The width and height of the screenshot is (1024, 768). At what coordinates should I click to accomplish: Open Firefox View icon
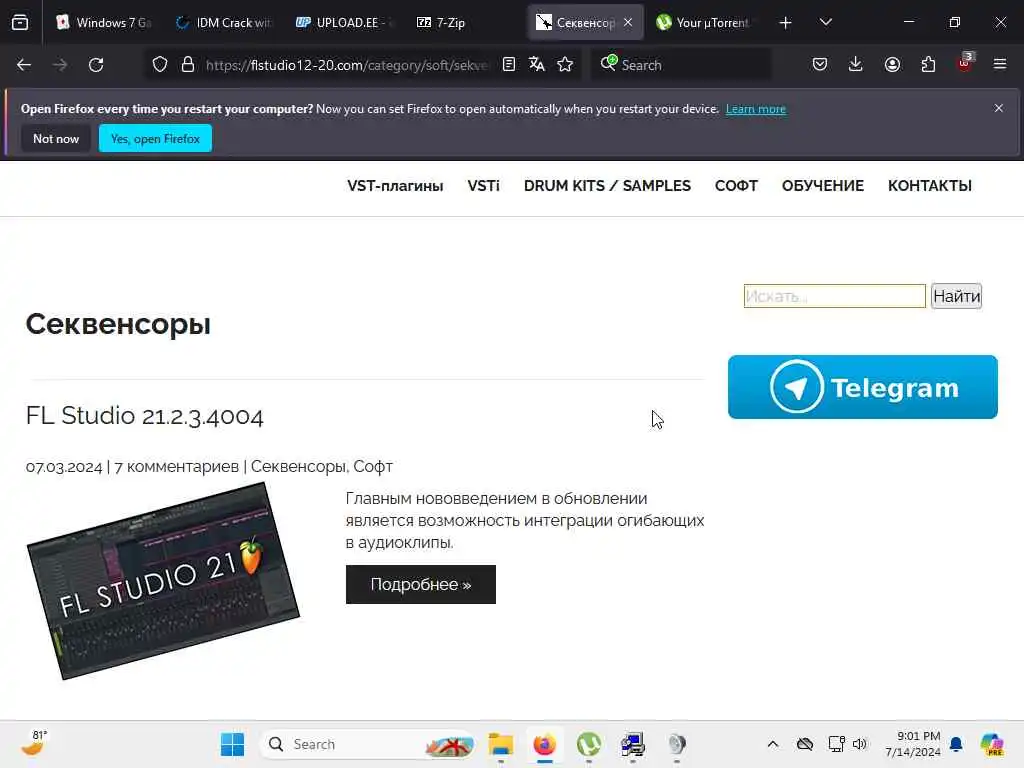point(20,23)
